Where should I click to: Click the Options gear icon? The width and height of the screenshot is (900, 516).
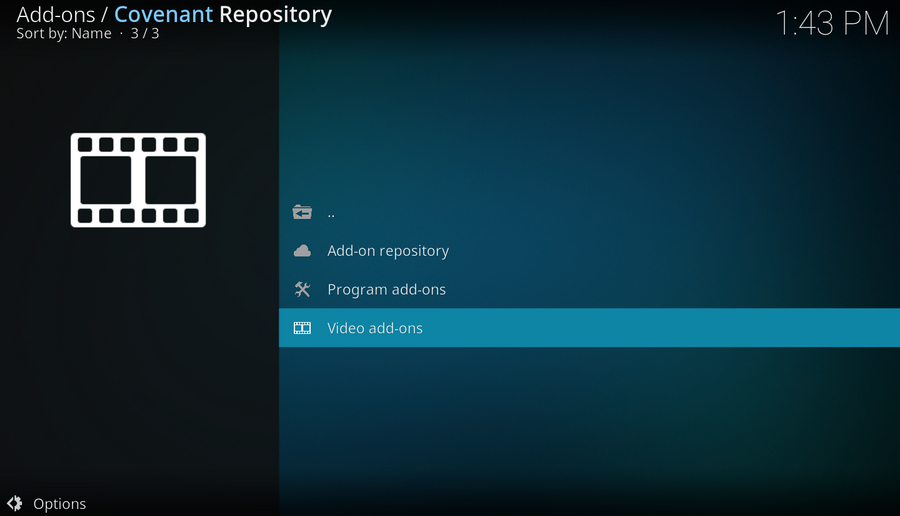[15, 503]
